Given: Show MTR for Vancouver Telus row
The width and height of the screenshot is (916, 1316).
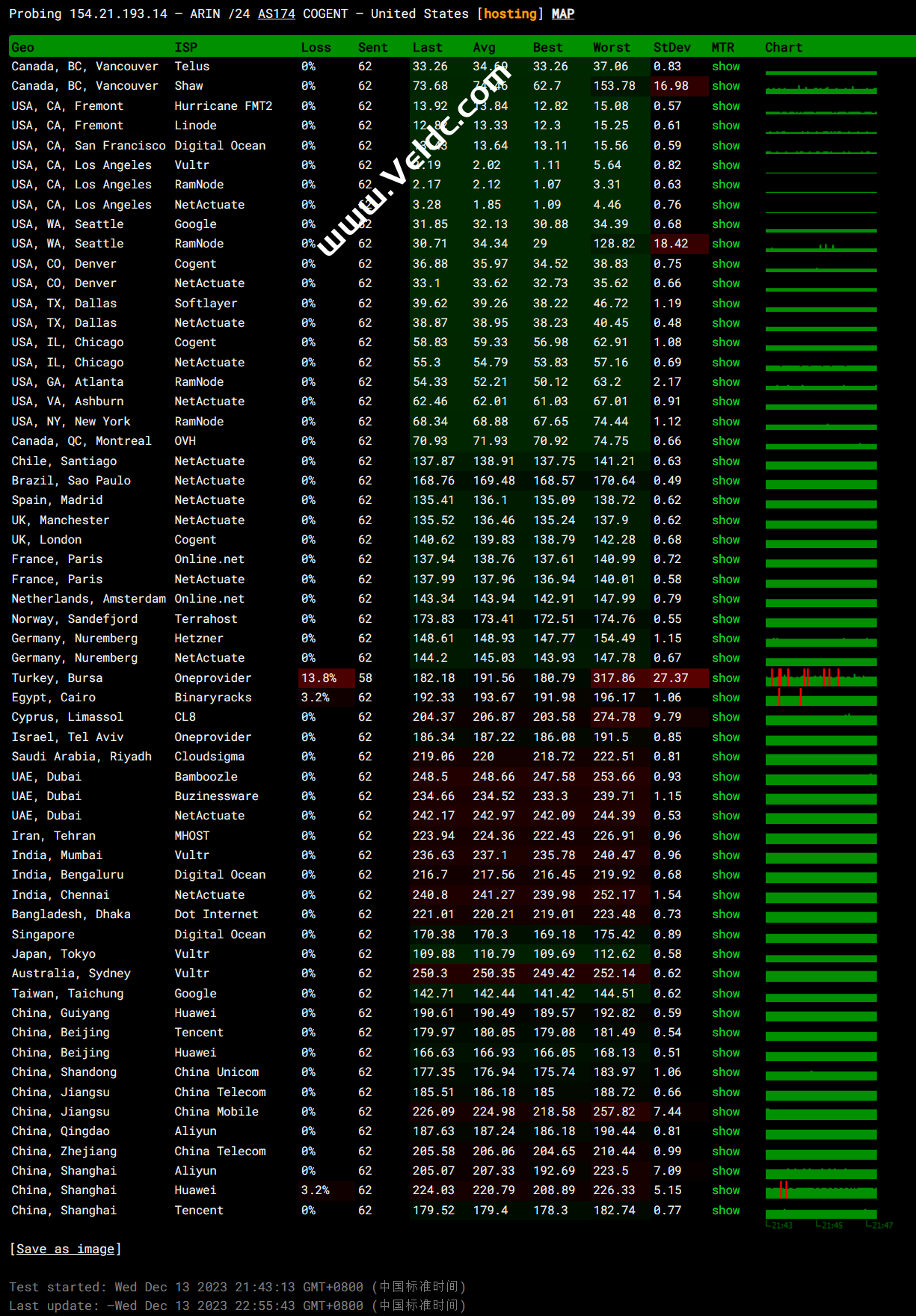Looking at the screenshot, I should [x=725, y=66].
